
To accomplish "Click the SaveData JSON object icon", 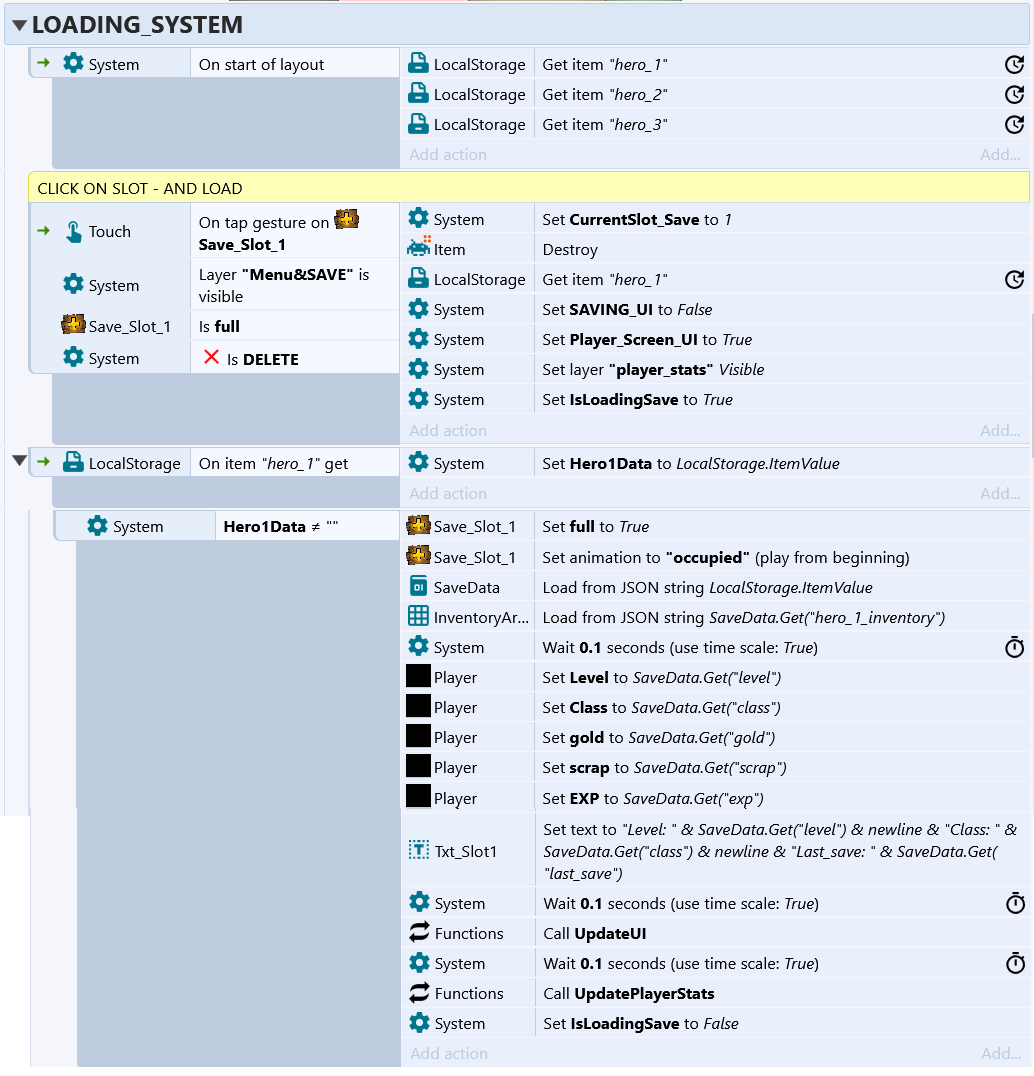I will tap(419, 587).
